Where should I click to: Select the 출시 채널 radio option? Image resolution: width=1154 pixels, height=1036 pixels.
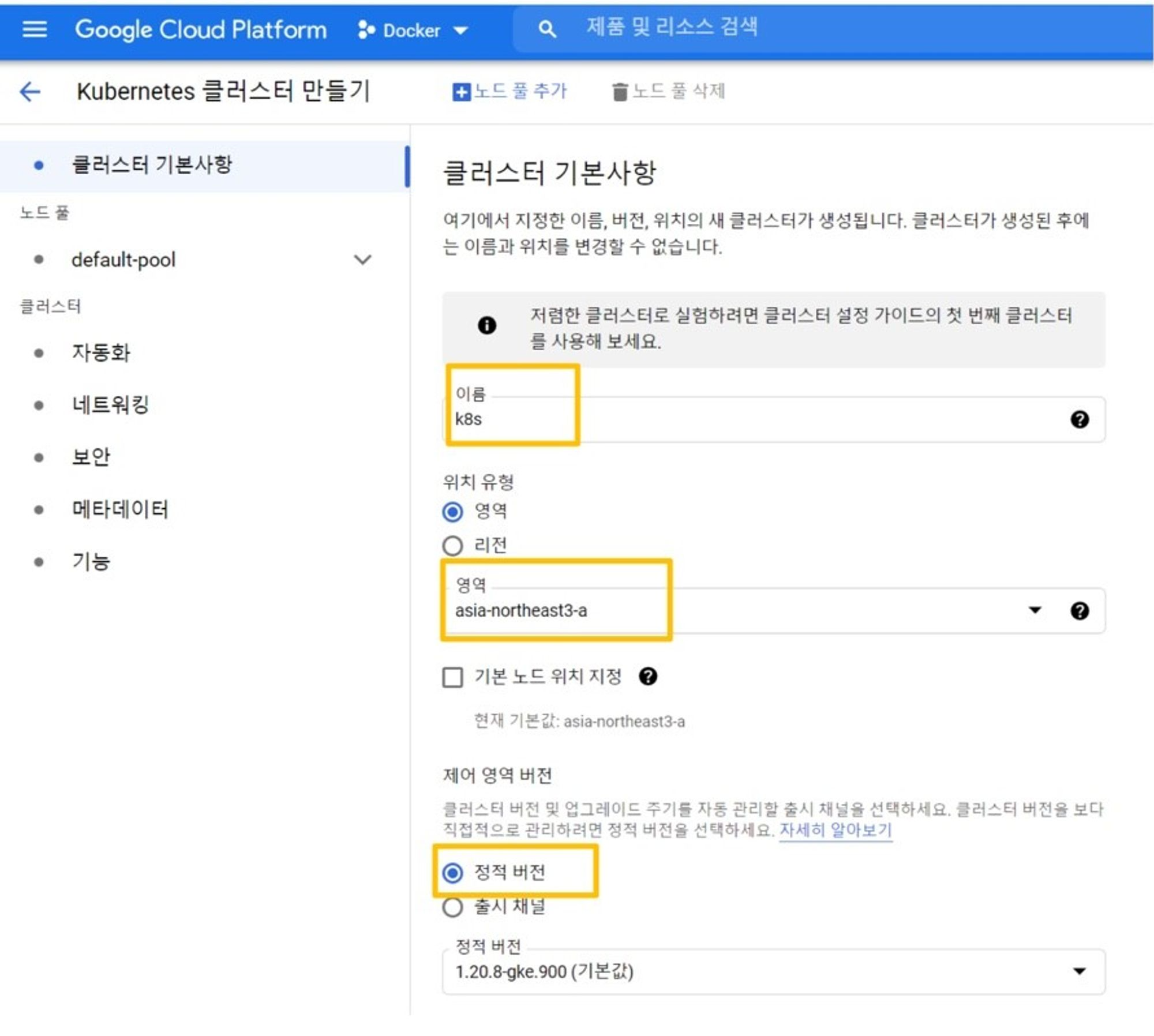(453, 907)
